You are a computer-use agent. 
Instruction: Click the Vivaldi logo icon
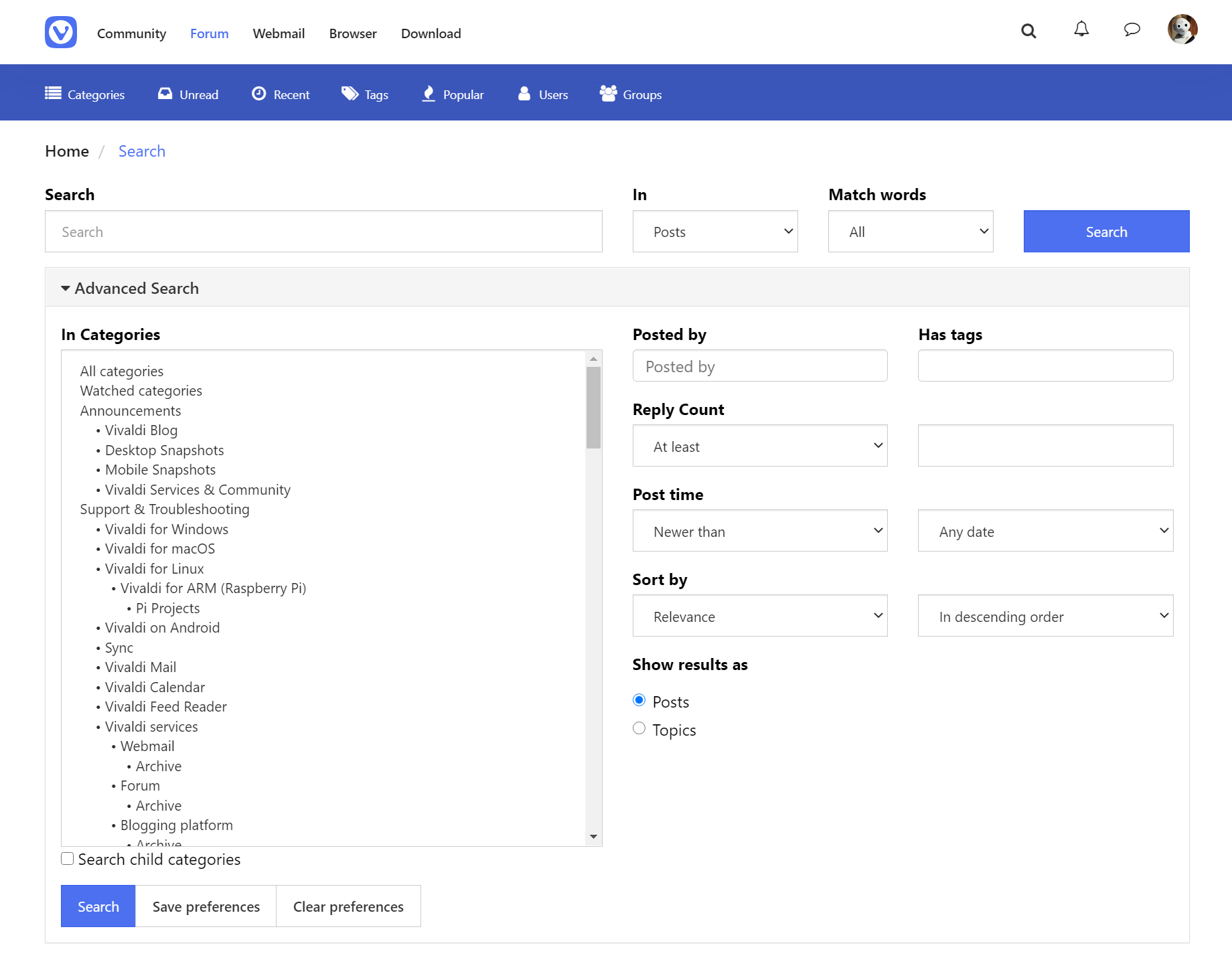(x=61, y=32)
